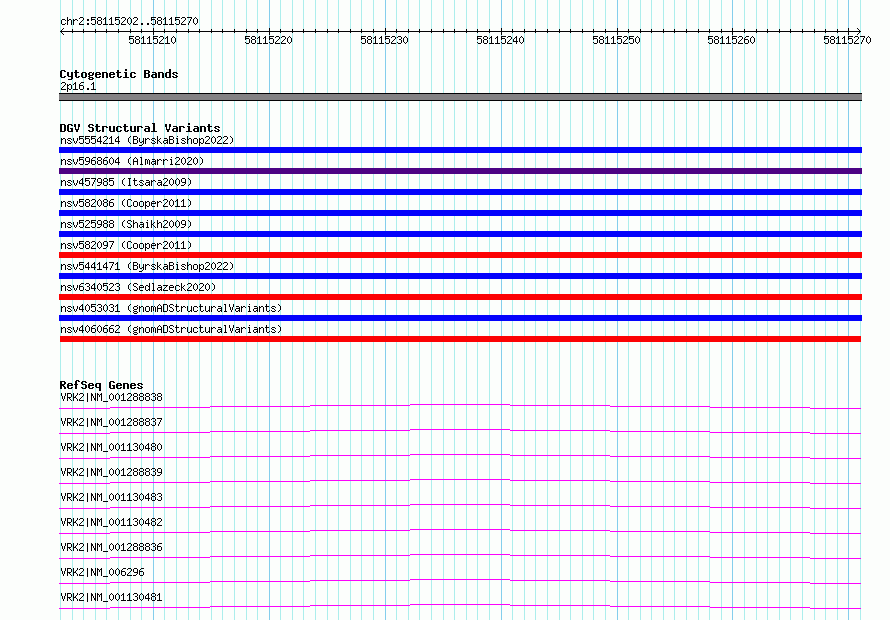This screenshot has width=890, height=620.
Task: Click the gray 2p16.1 cytogenetic band bar
Action: pyautogui.click(x=460, y=97)
